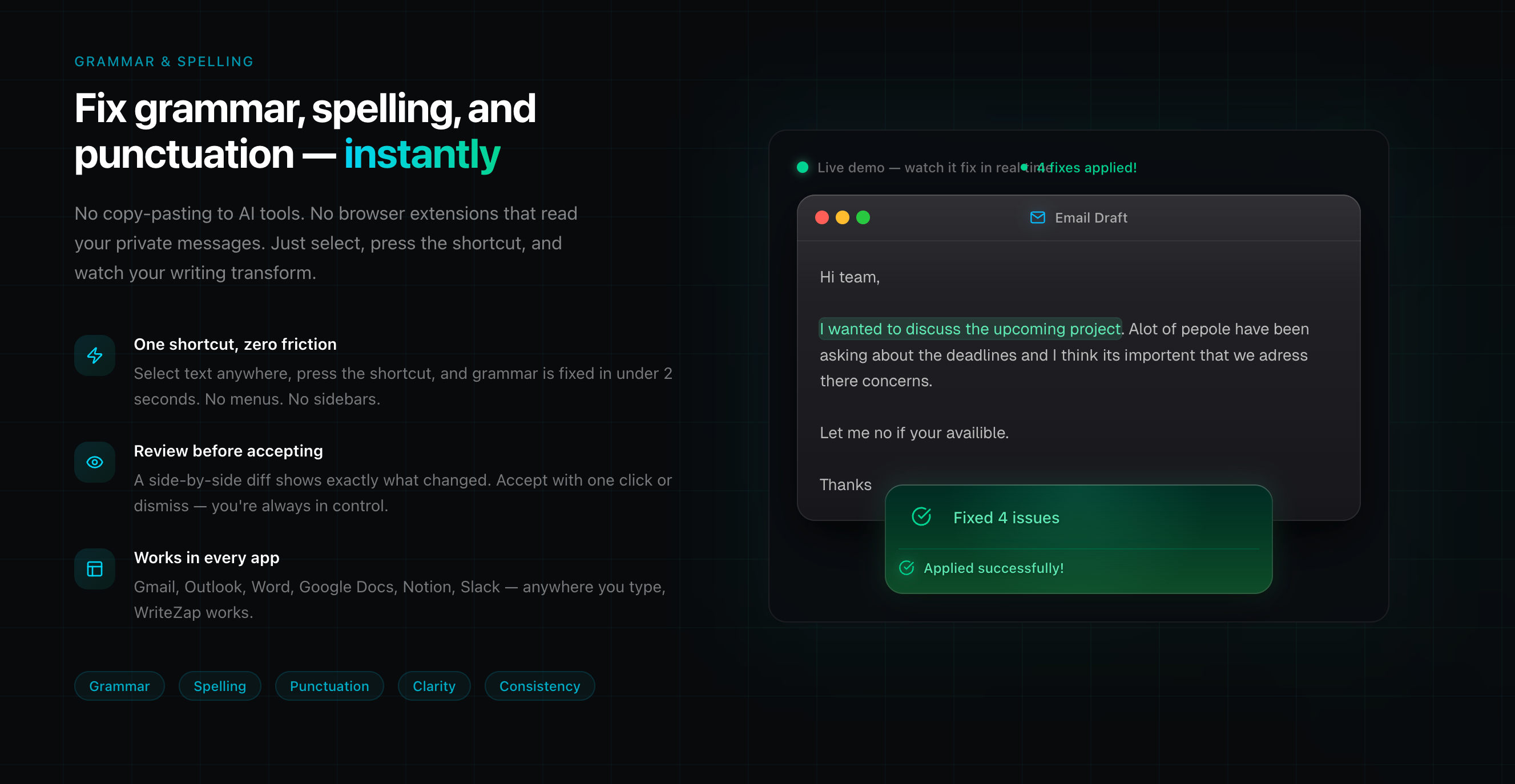Click the Clarity pill button
Screen dimensions: 1515x784
(x=433, y=686)
